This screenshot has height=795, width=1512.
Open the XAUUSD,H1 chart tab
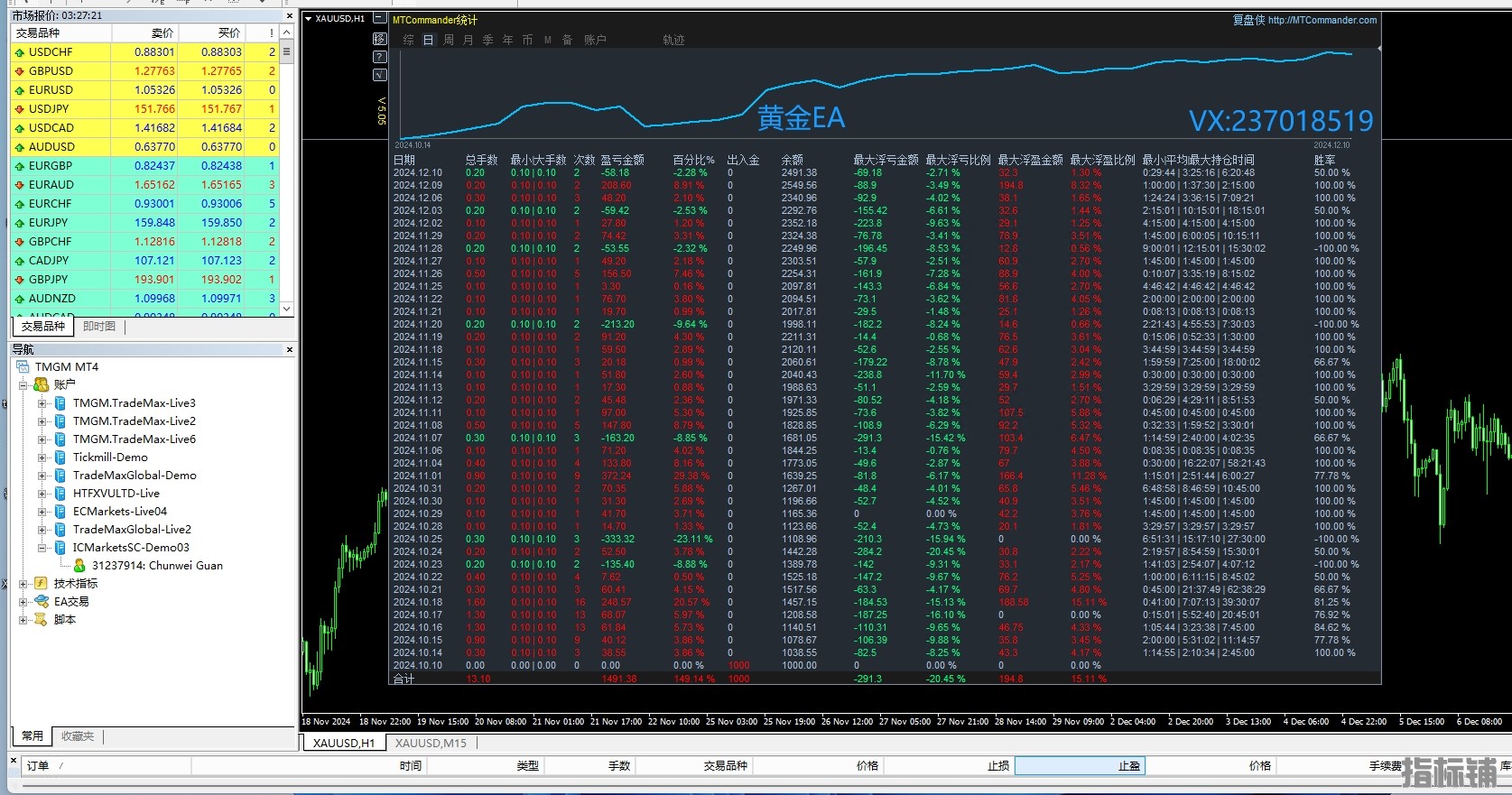pyautogui.click(x=344, y=744)
